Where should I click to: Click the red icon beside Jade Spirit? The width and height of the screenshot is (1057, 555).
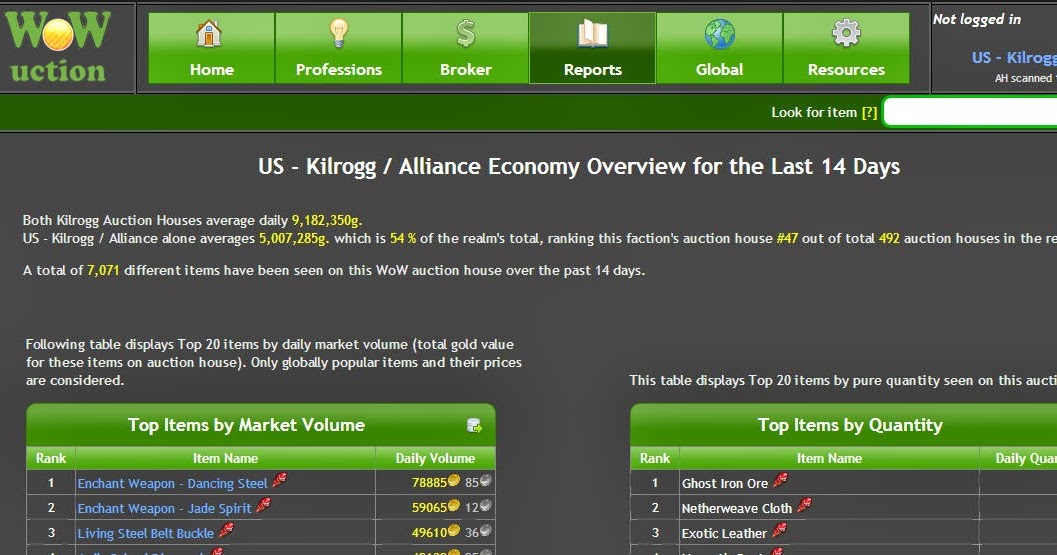click(263, 505)
